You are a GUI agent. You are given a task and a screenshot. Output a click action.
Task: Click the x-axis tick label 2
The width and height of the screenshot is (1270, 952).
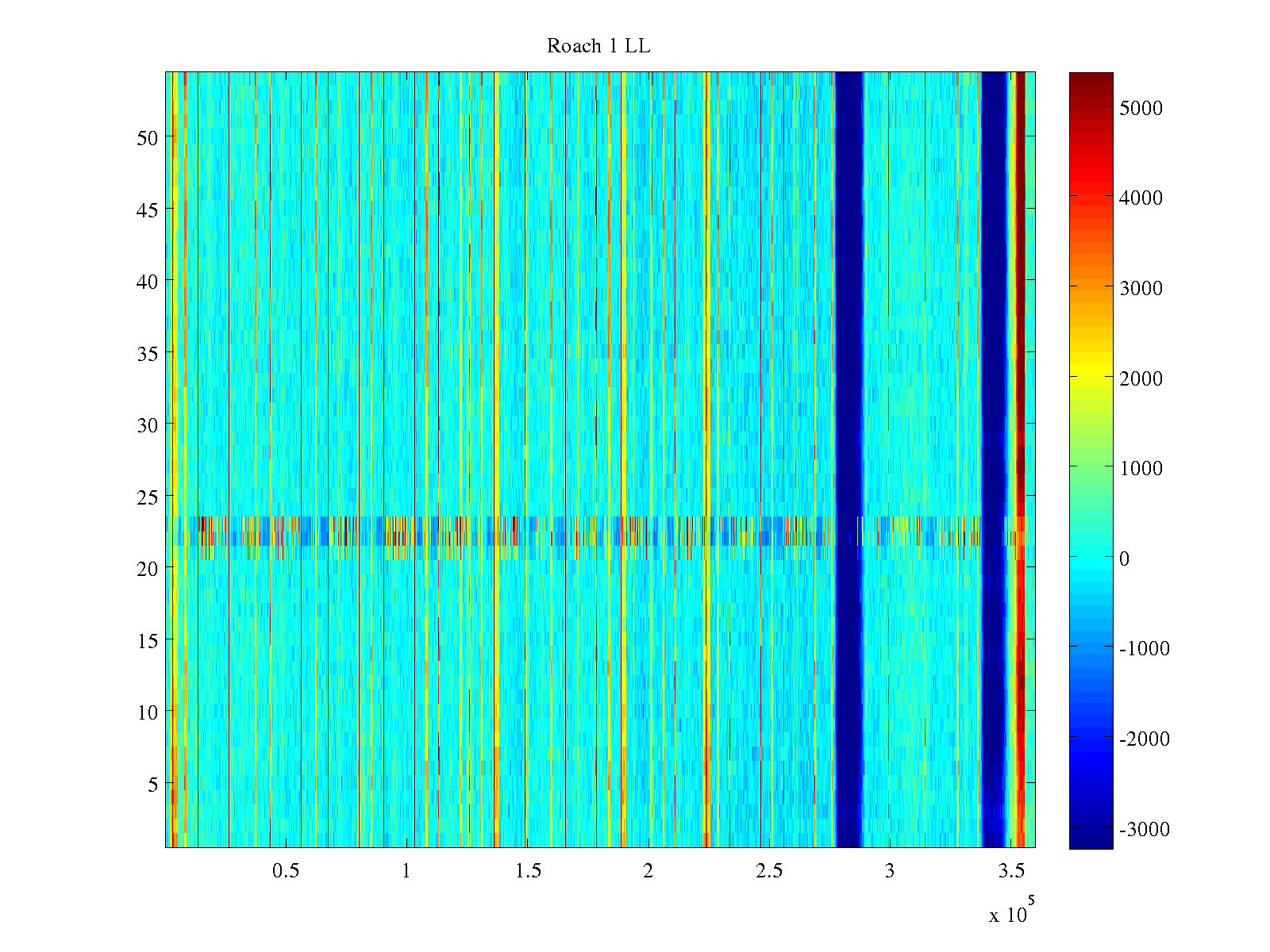click(x=648, y=871)
